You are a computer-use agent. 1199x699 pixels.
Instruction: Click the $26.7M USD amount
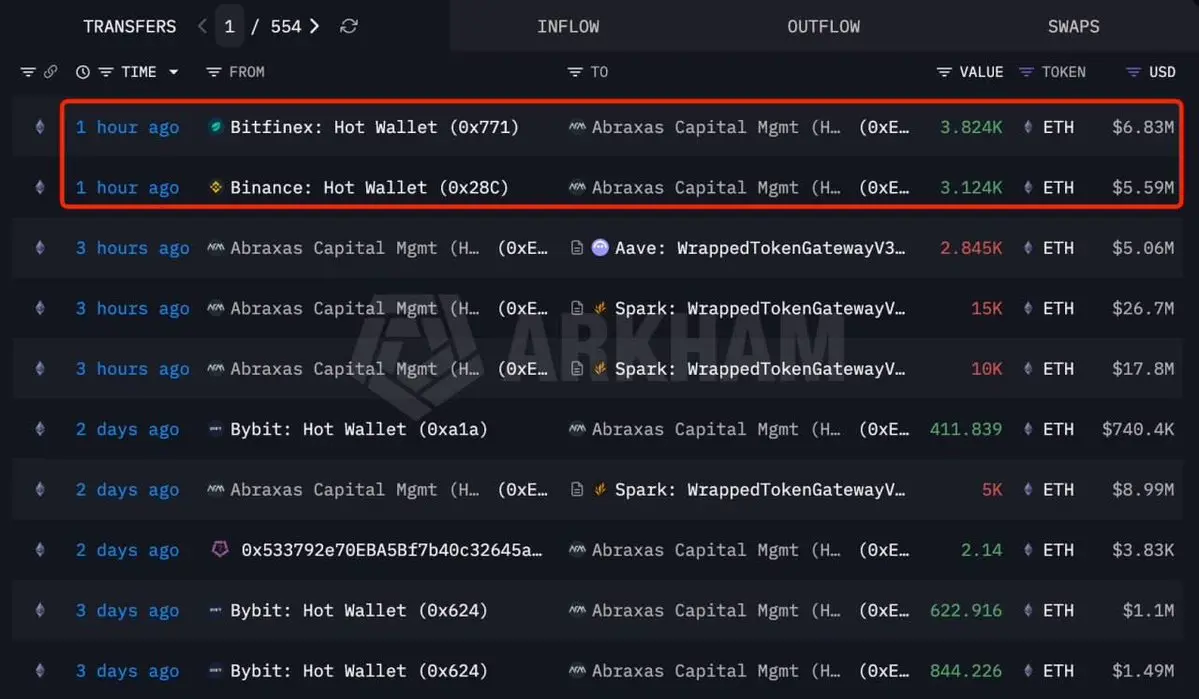coord(1142,308)
